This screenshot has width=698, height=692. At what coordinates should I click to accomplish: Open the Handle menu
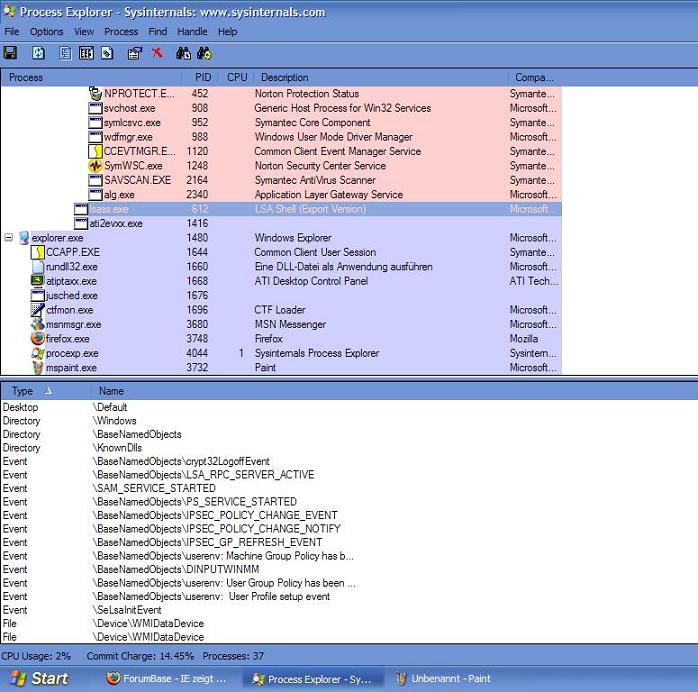click(192, 32)
